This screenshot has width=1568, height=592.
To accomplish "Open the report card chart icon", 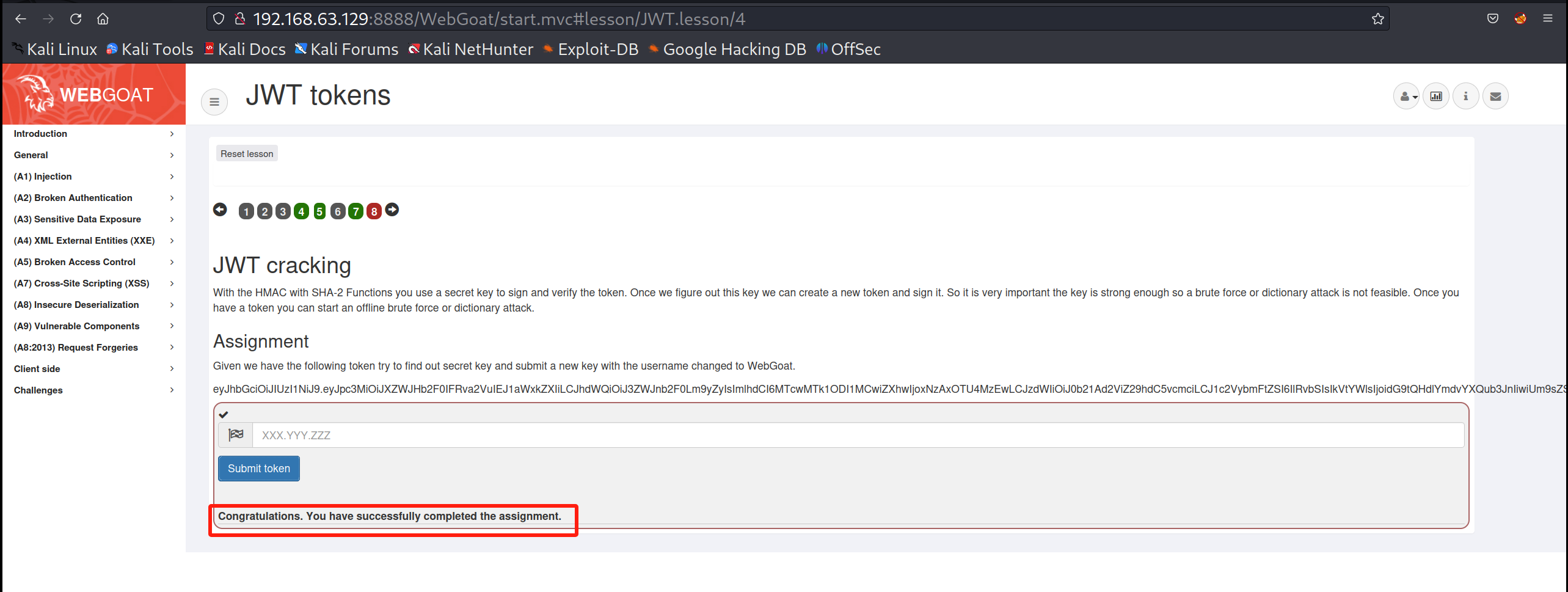I will click(x=1435, y=96).
